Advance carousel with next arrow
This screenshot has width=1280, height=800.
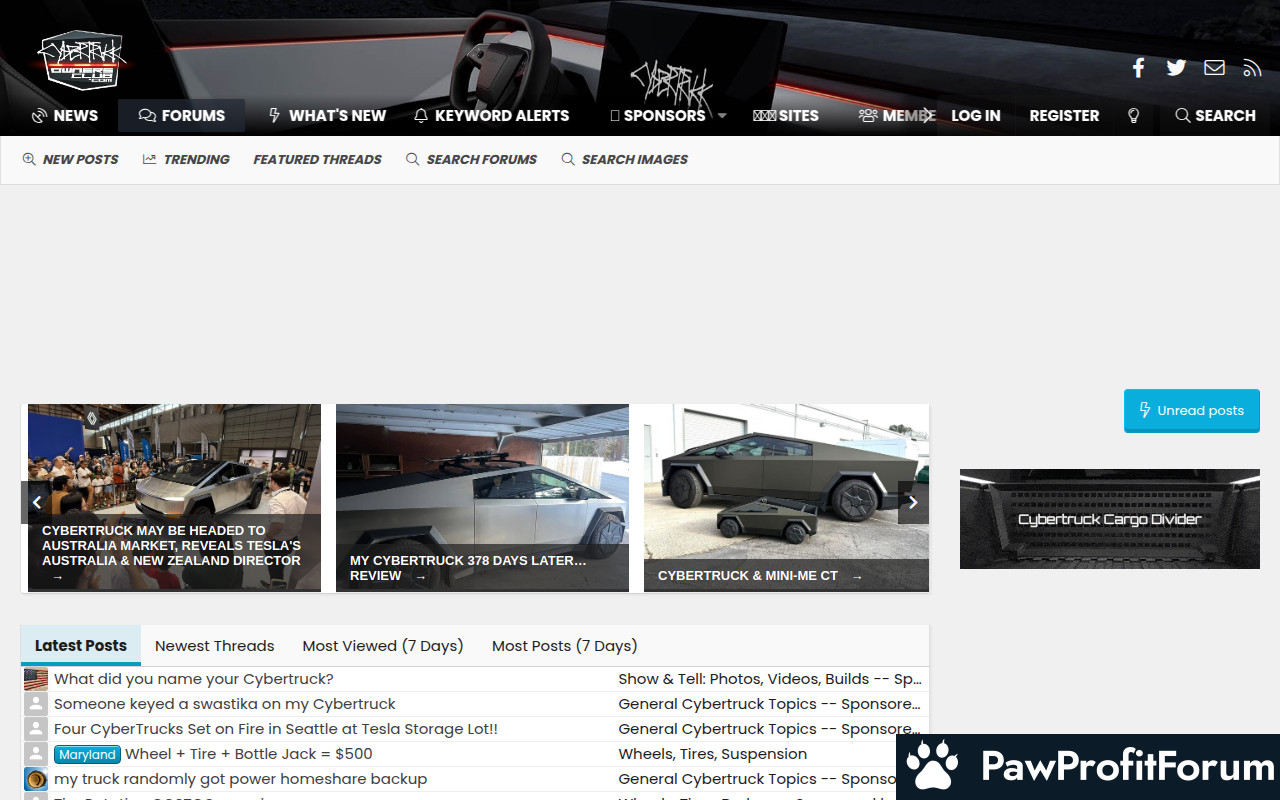click(x=913, y=503)
